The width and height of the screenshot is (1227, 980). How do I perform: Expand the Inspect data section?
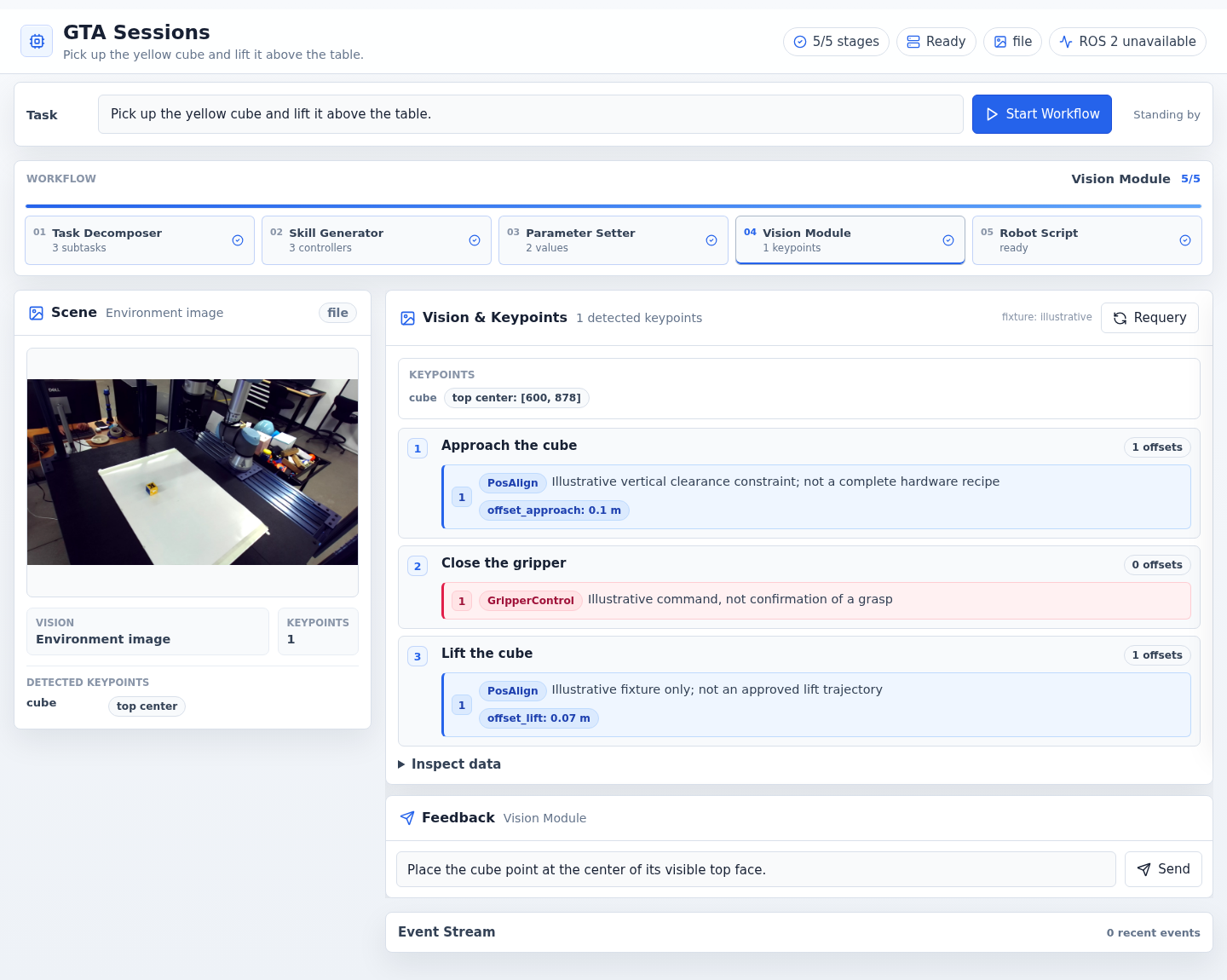point(449,764)
